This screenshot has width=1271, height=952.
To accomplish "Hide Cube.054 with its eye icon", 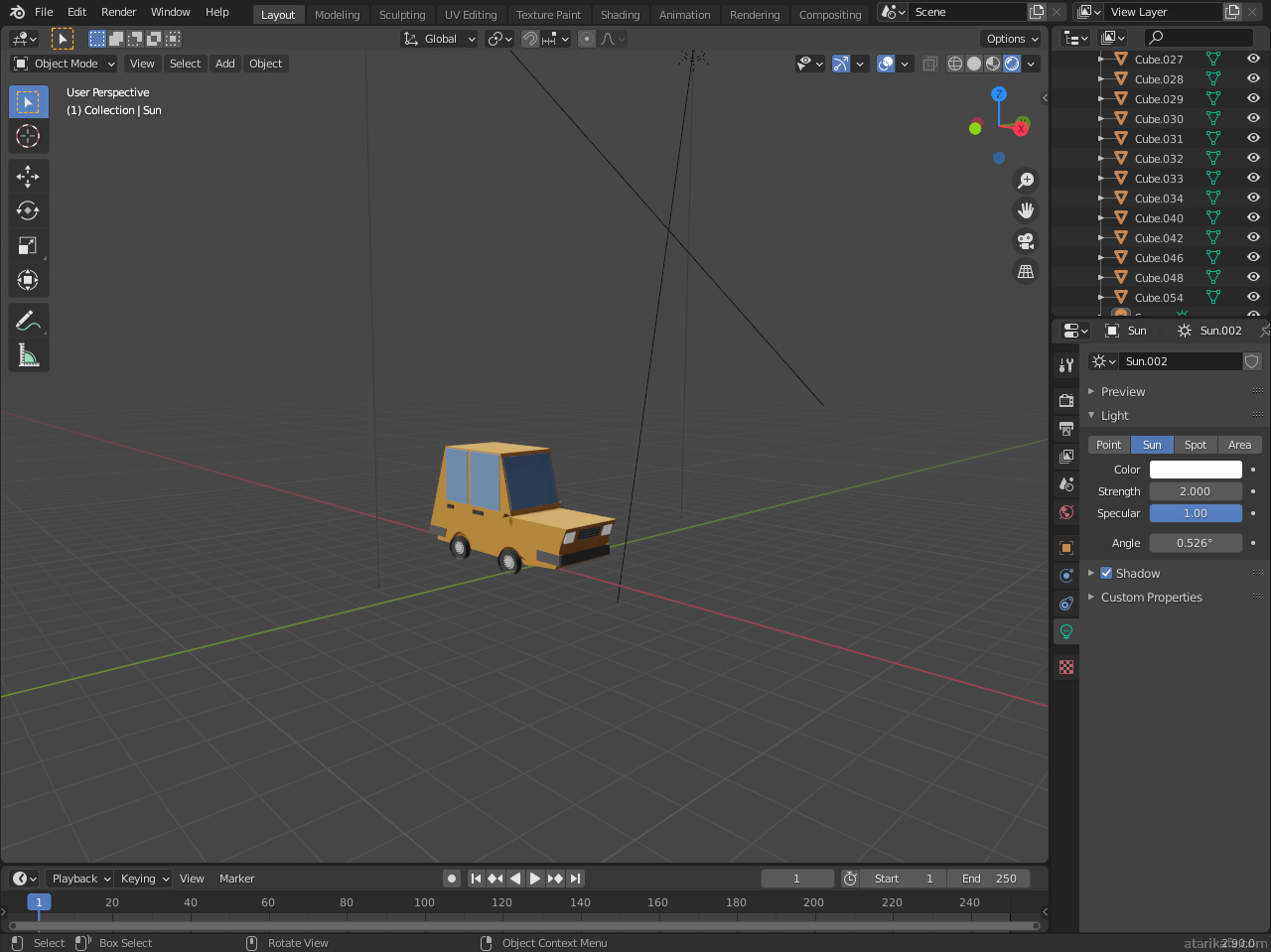I will click(x=1253, y=297).
